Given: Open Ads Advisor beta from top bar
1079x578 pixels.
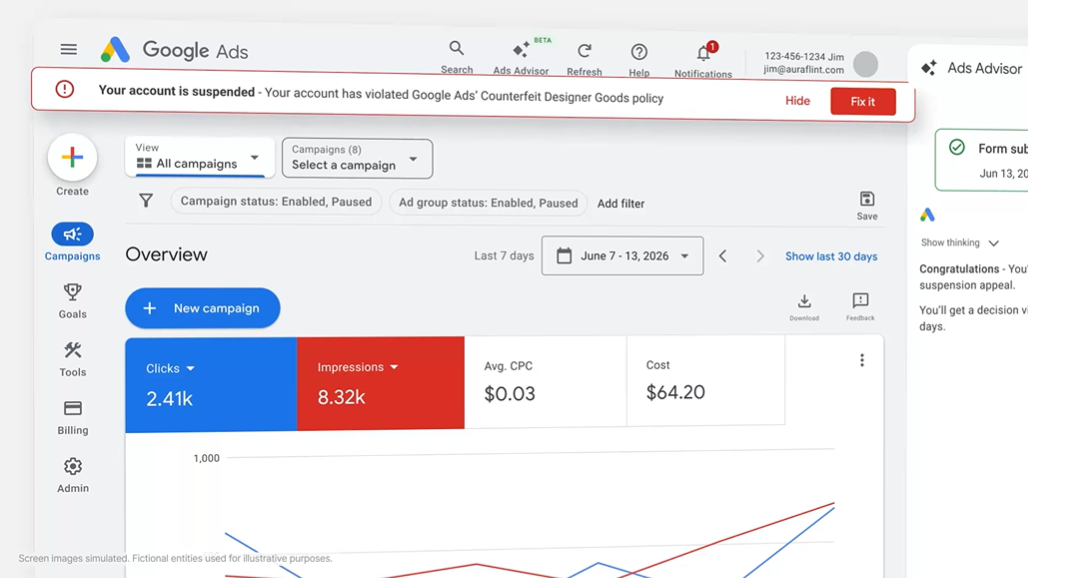Looking at the screenshot, I should (x=521, y=50).
